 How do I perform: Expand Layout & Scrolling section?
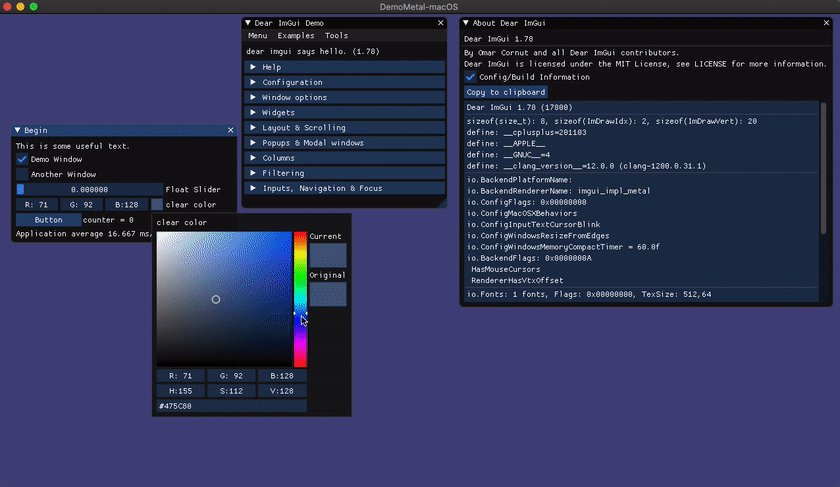(x=344, y=128)
